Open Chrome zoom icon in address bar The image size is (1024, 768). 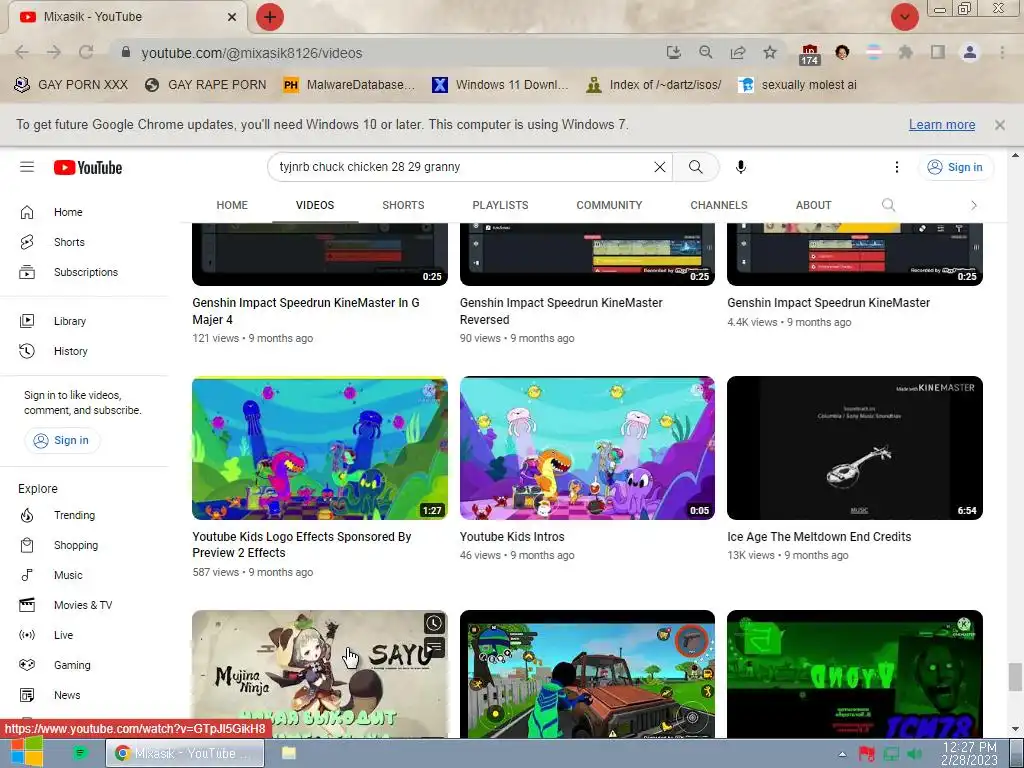coord(706,52)
